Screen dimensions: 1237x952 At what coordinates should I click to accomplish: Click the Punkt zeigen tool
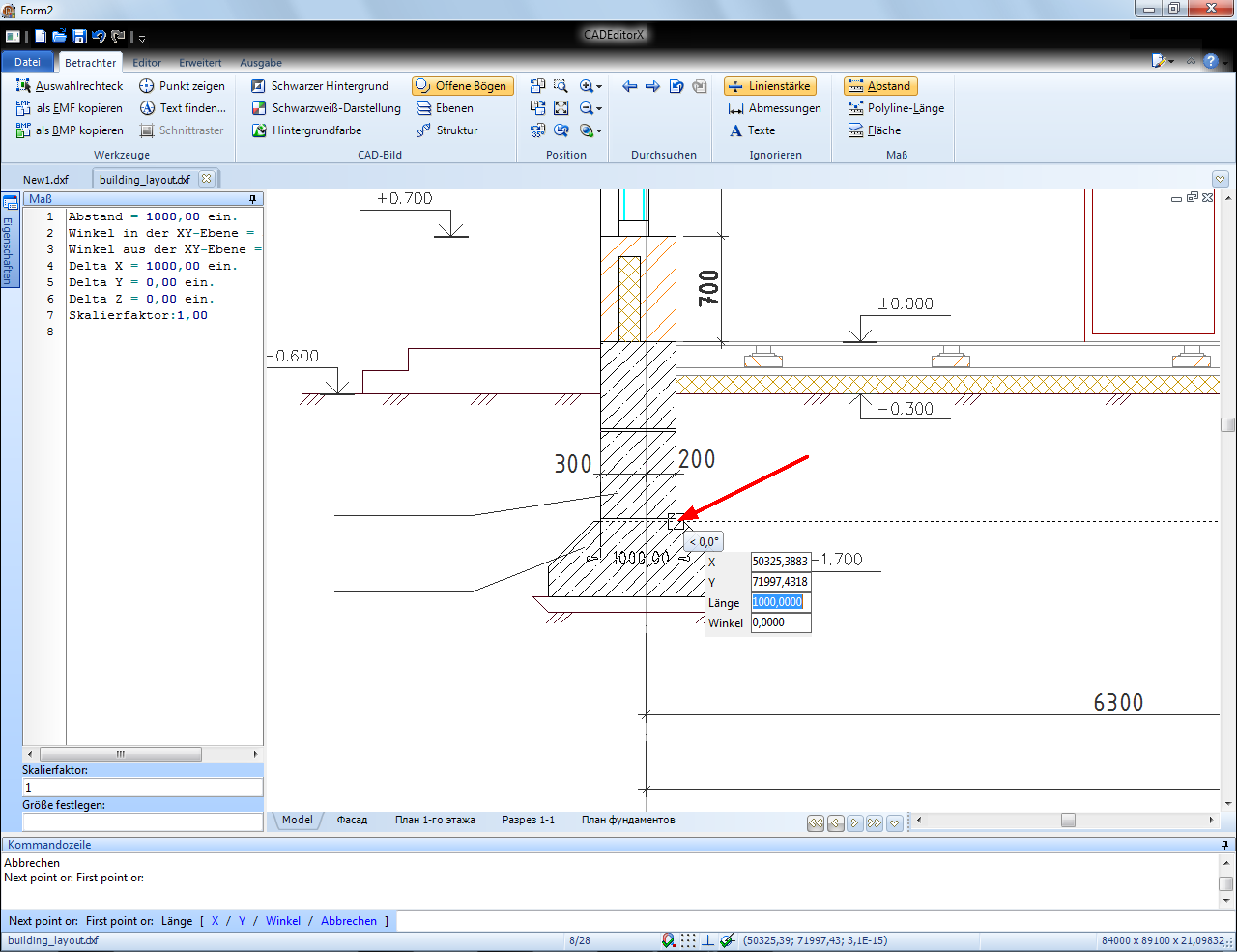pos(182,86)
